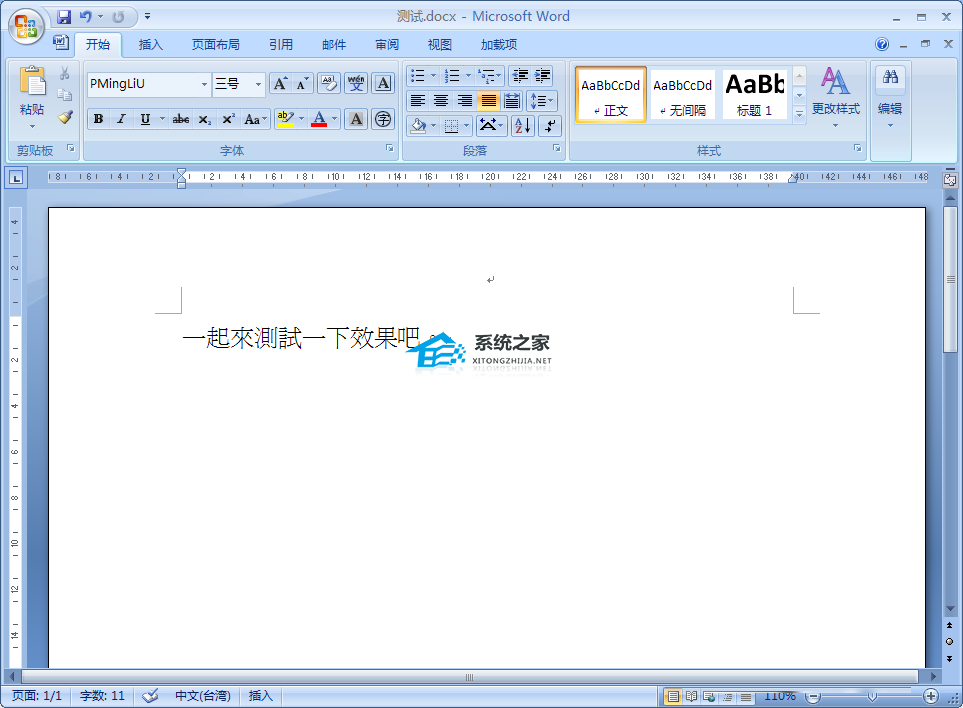
Task: Toggle superscript formatting
Action: click(x=228, y=119)
